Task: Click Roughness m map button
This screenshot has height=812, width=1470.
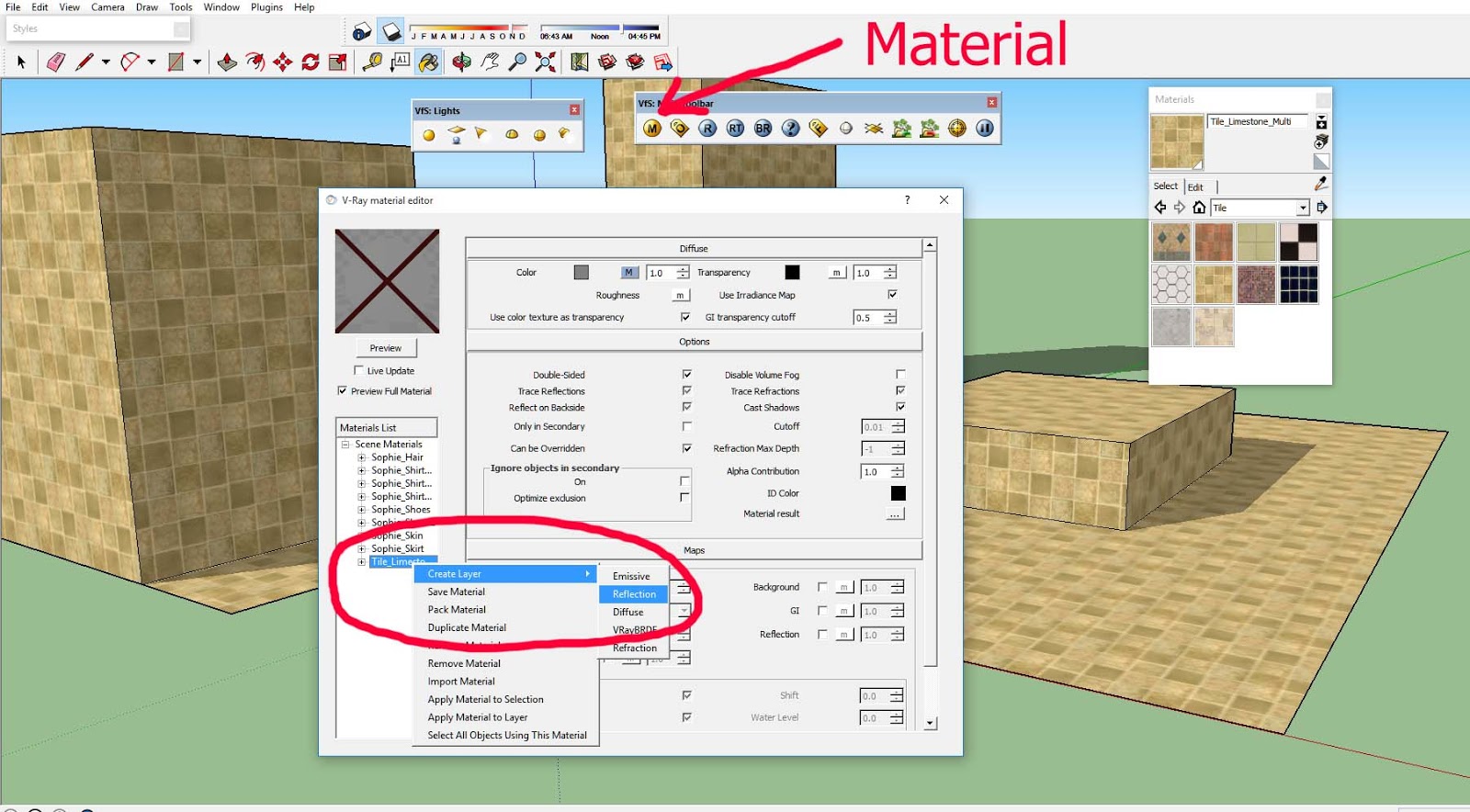Action: 680,295
